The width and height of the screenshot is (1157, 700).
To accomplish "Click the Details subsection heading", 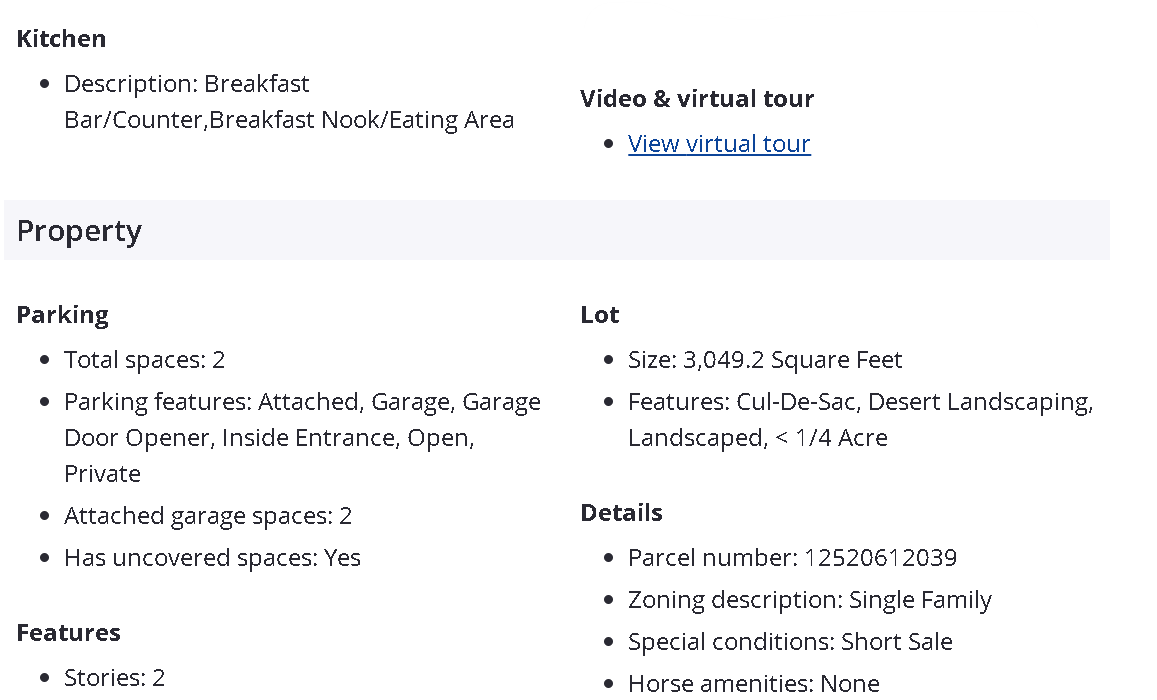I will coord(621,513).
